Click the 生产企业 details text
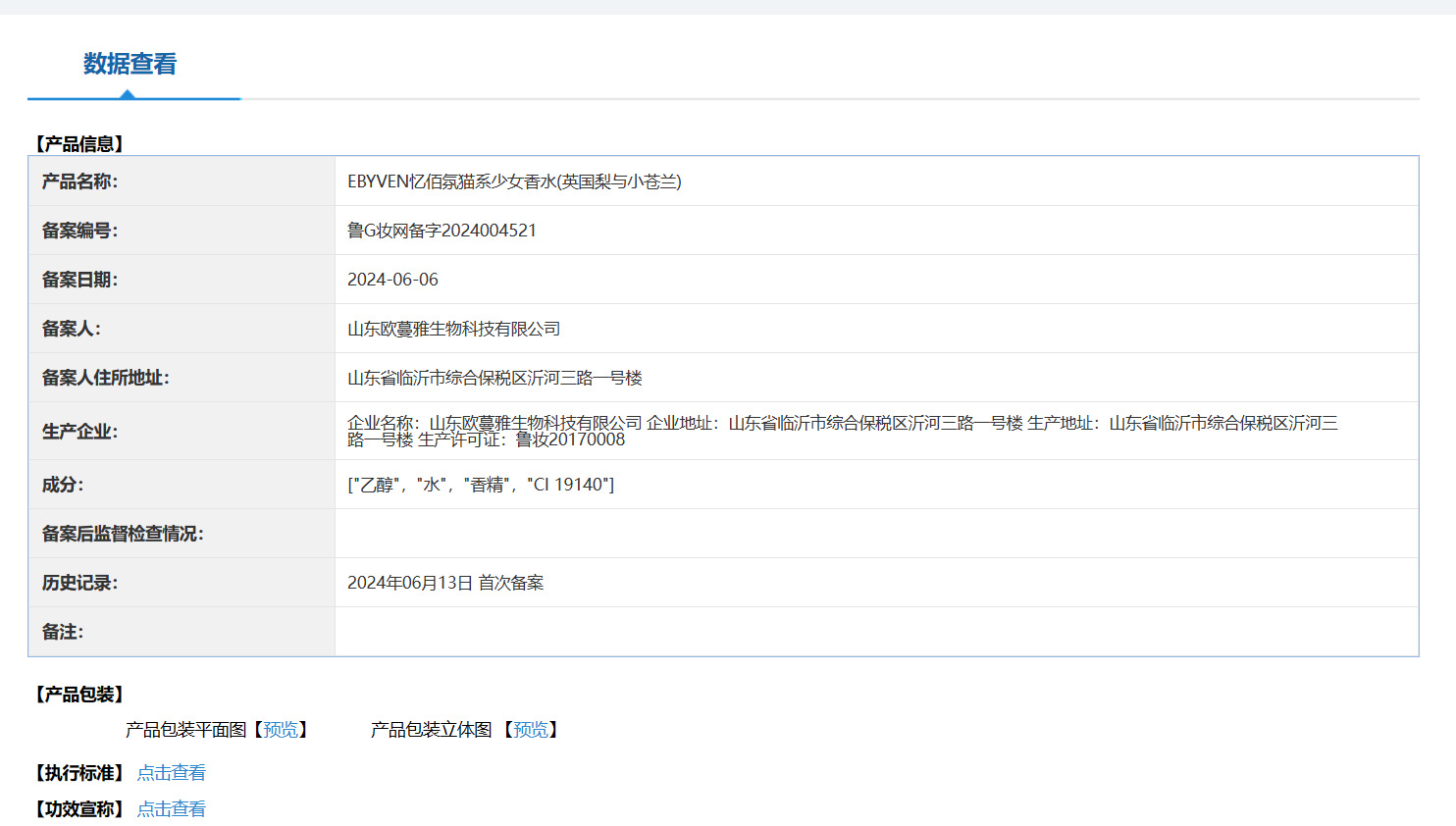 tap(843, 431)
